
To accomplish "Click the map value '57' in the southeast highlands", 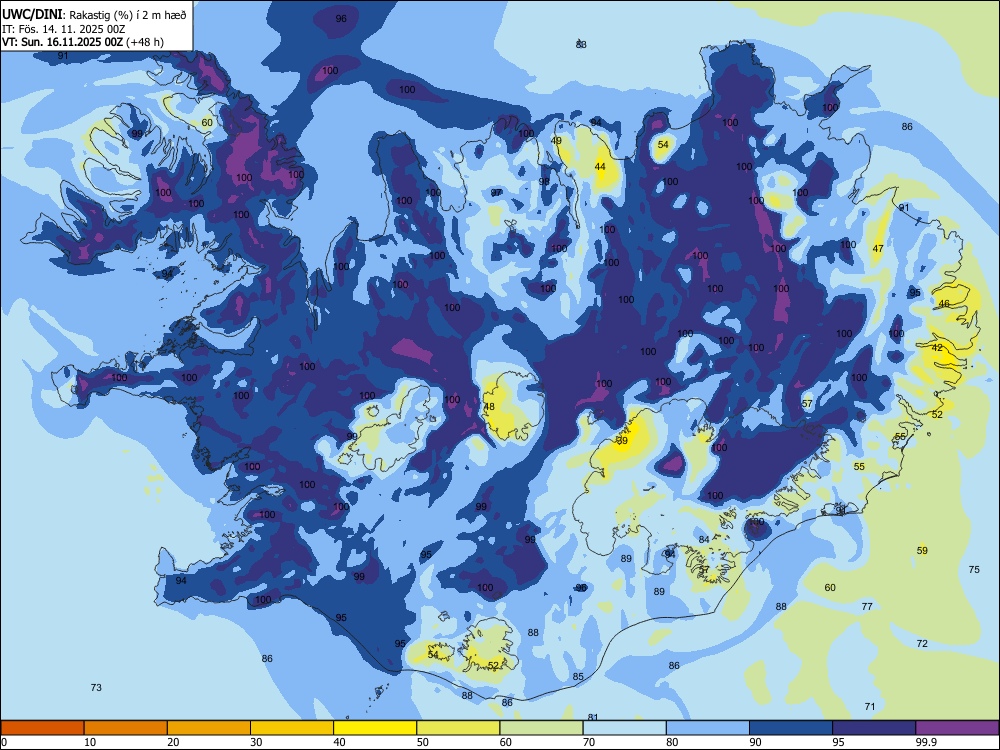I will (x=807, y=404).
